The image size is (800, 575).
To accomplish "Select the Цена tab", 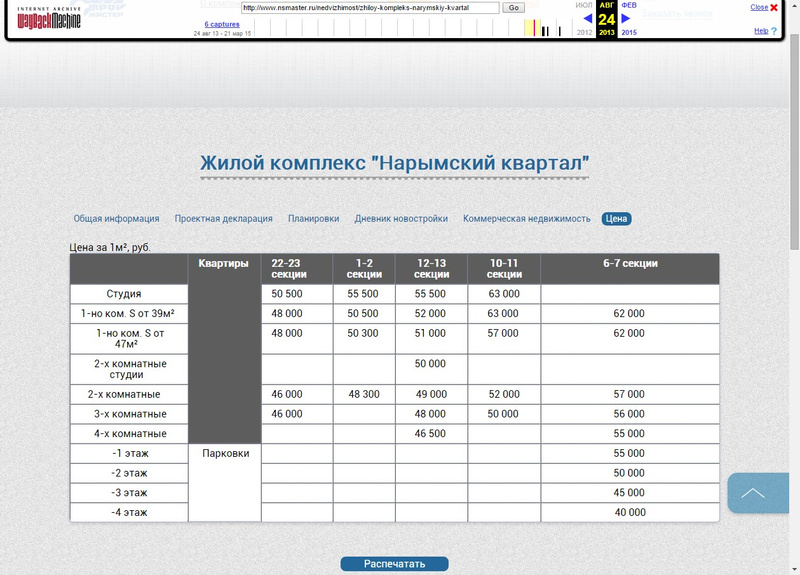I will (x=616, y=219).
